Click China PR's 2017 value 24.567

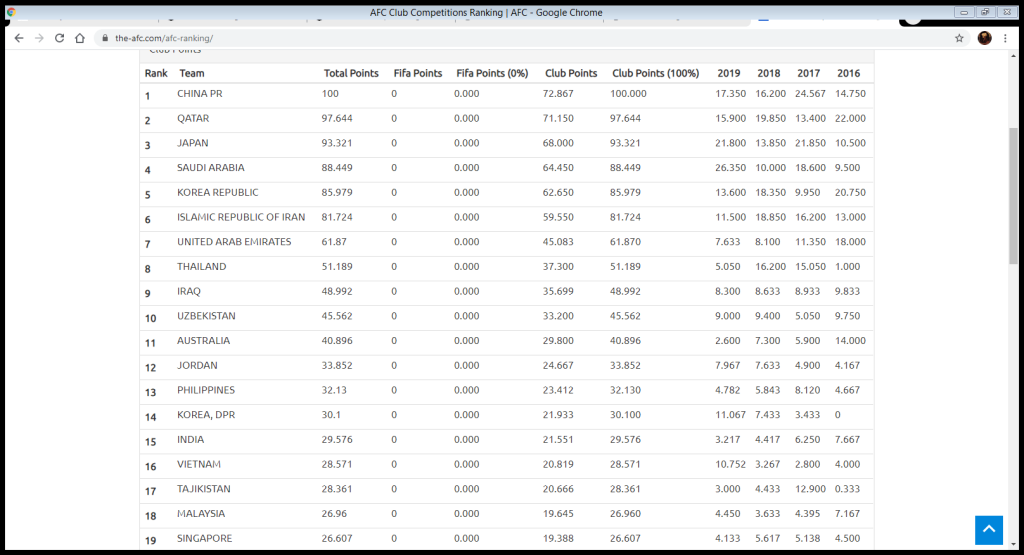[x=810, y=93]
